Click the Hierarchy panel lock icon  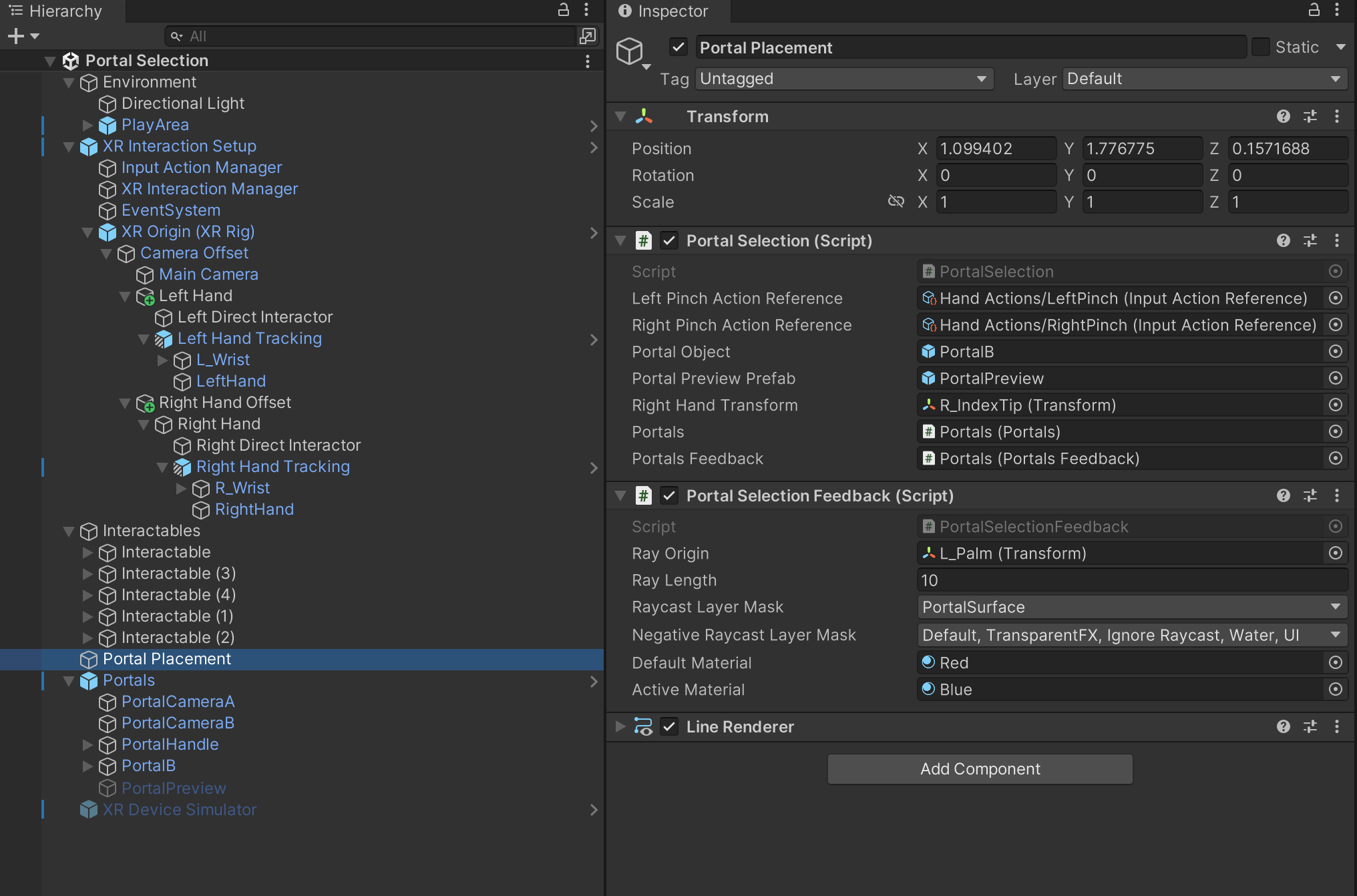click(564, 10)
